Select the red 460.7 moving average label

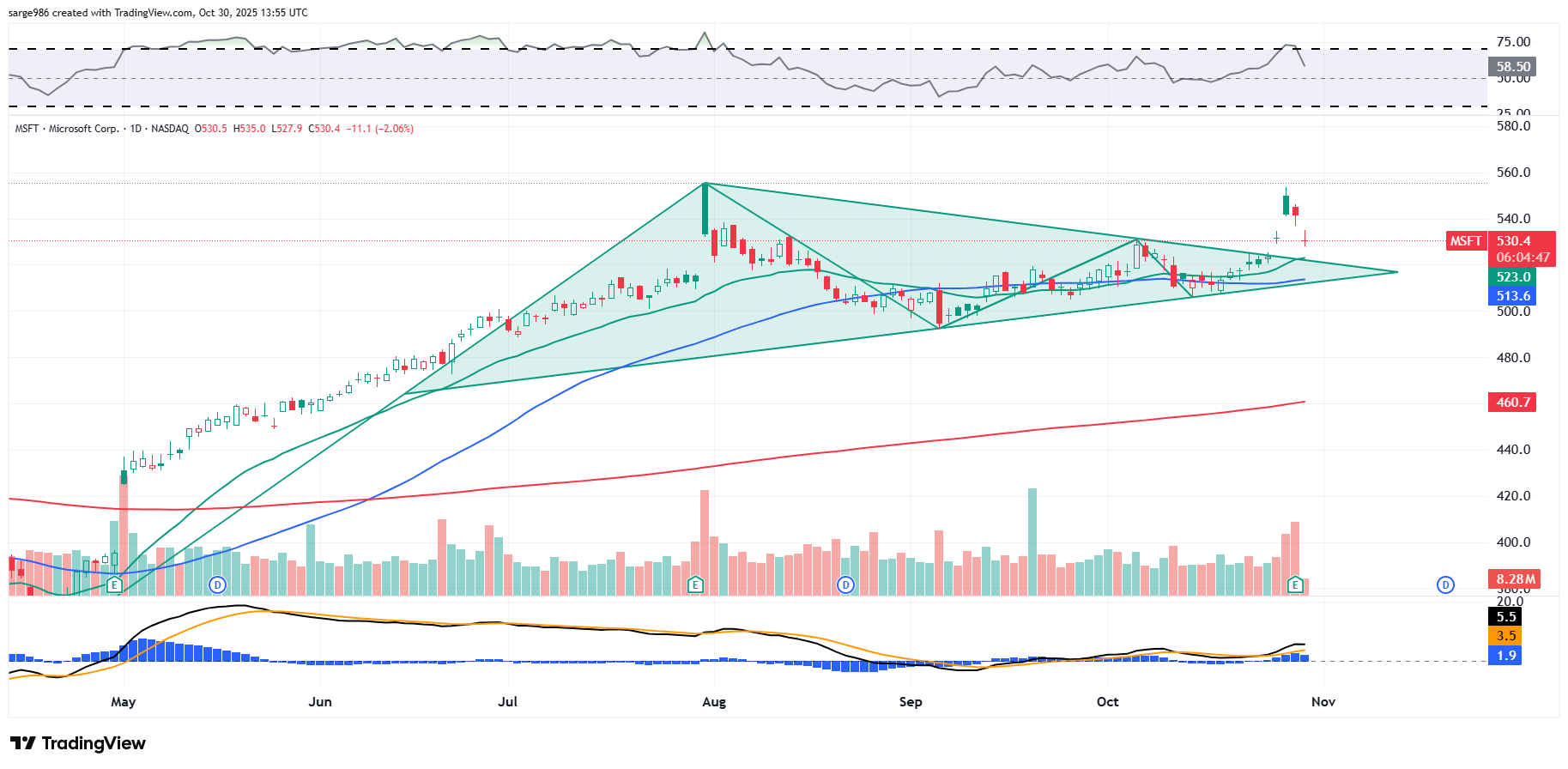(1513, 403)
